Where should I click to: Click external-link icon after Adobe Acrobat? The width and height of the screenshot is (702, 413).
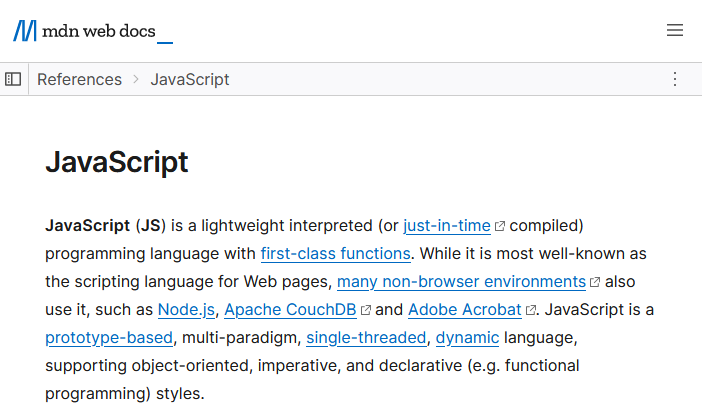click(531, 310)
